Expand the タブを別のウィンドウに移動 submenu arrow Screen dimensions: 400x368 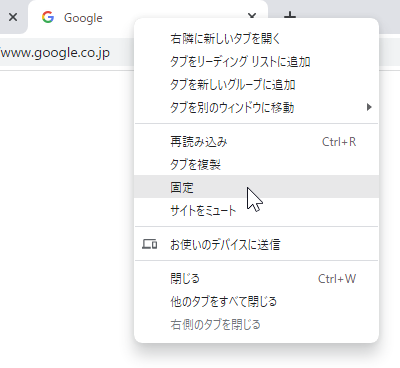click(x=369, y=107)
